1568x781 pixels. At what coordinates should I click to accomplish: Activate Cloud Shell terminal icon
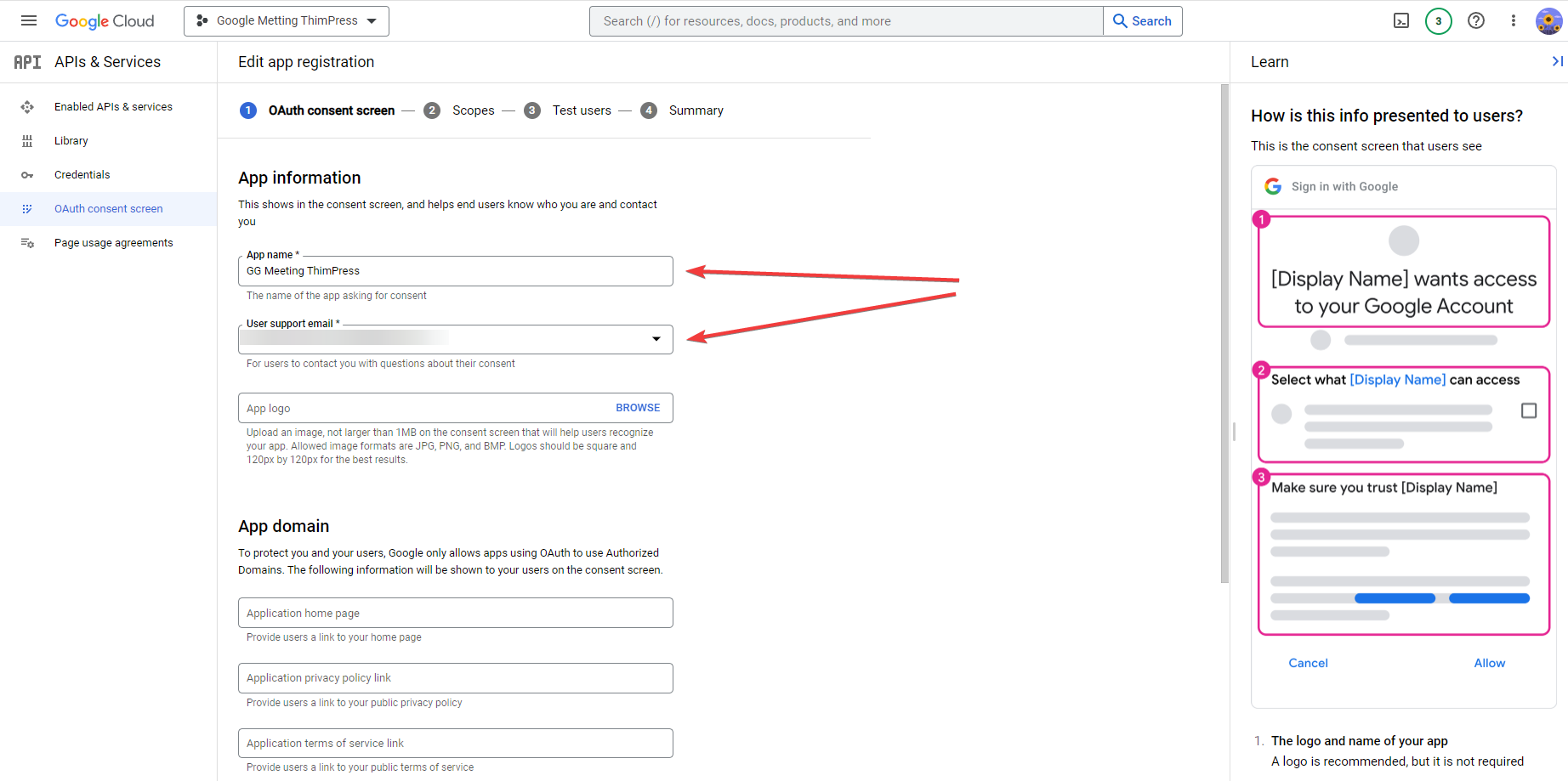pos(1401,21)
